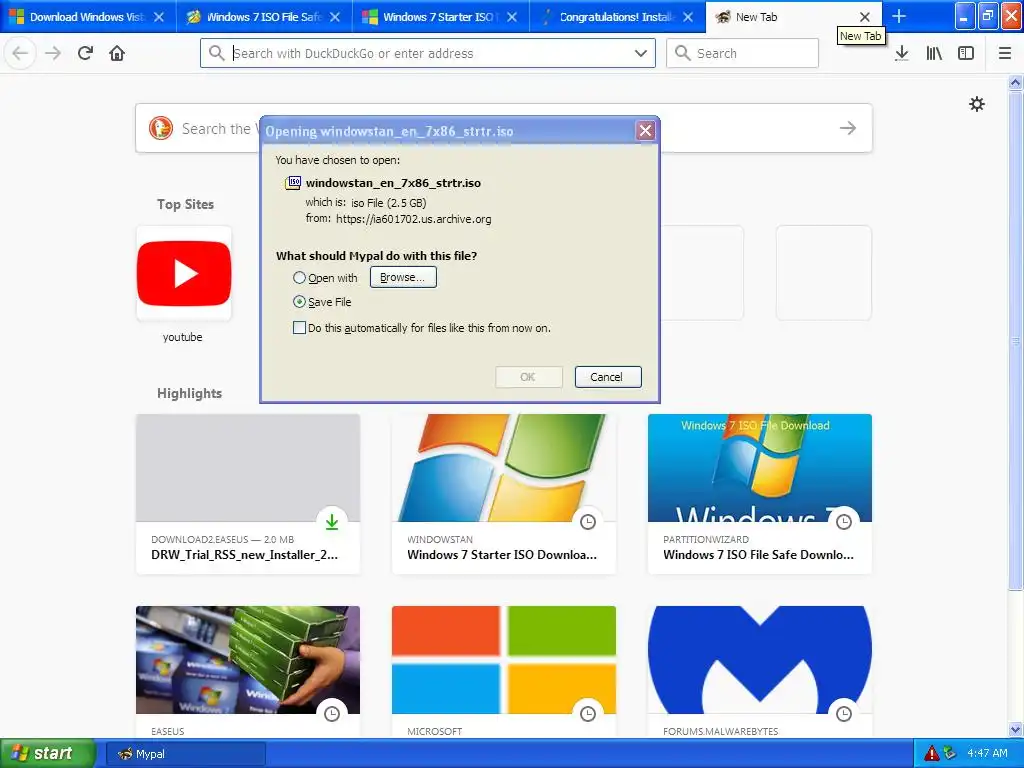Click the Highlights section heading
1024x768 pixels.
pos(189,393)
